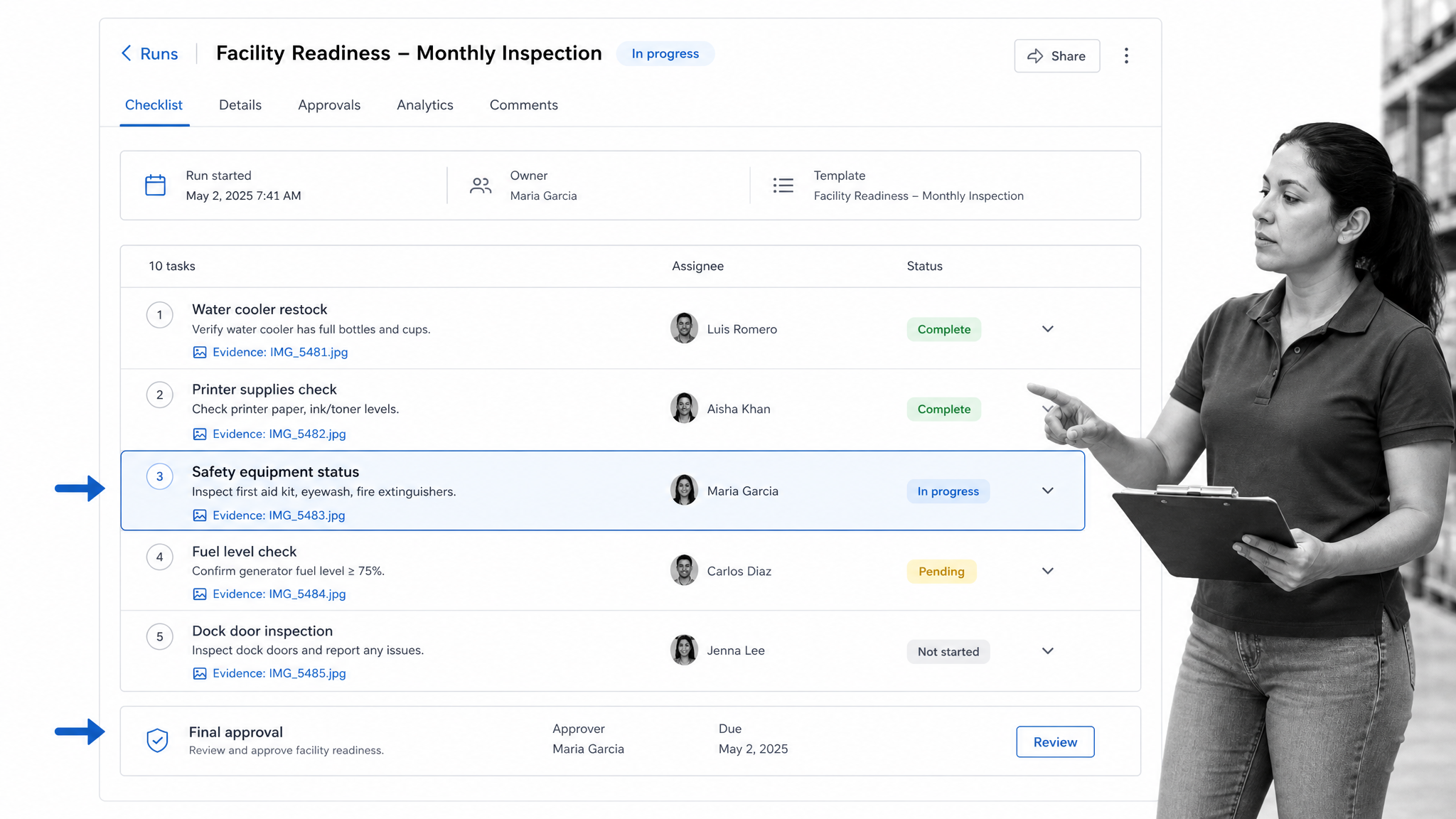Click the Fuel level check title

pos(244,552)
